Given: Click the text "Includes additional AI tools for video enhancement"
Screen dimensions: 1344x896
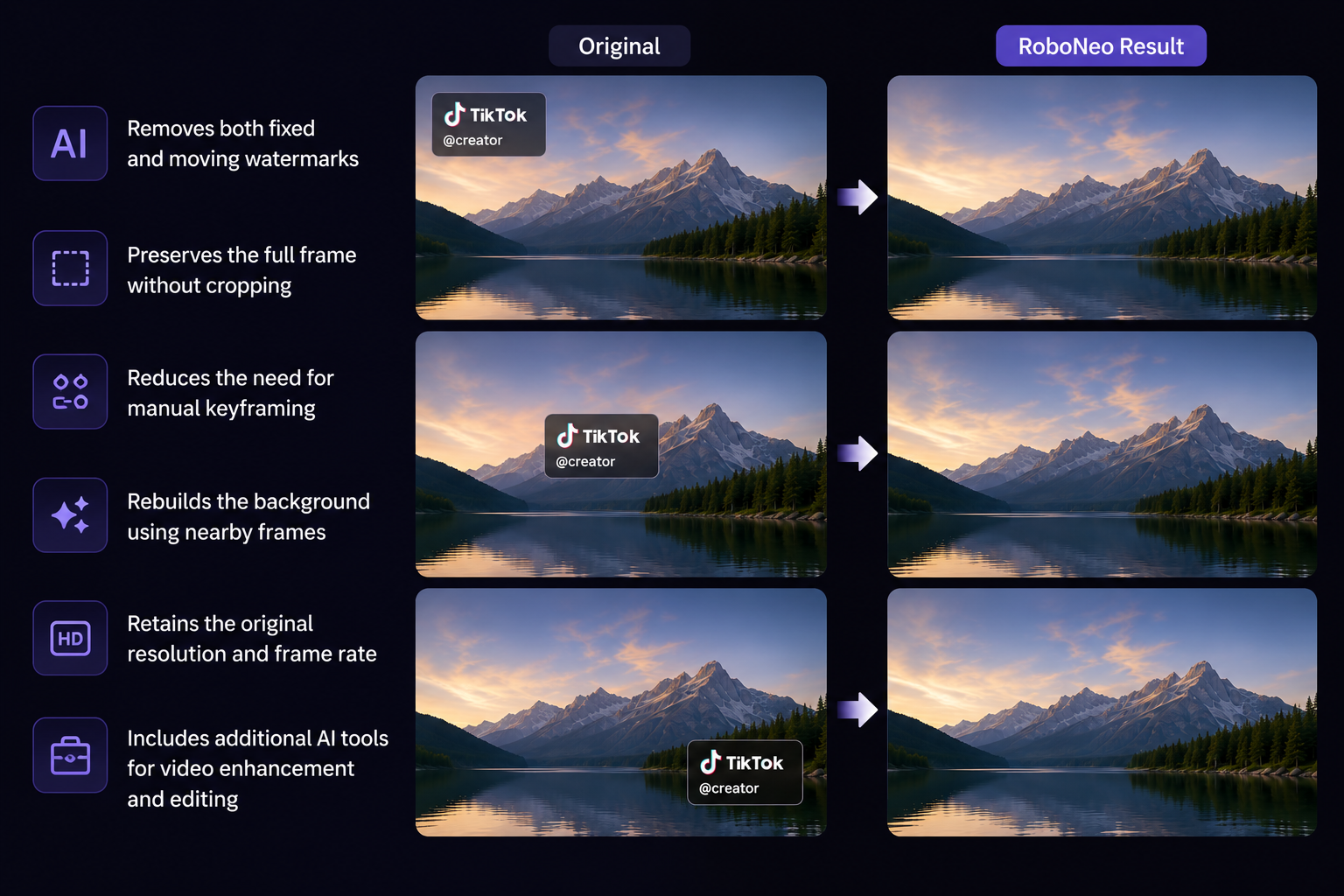Looking at the screenshot, I should [258, 753].
